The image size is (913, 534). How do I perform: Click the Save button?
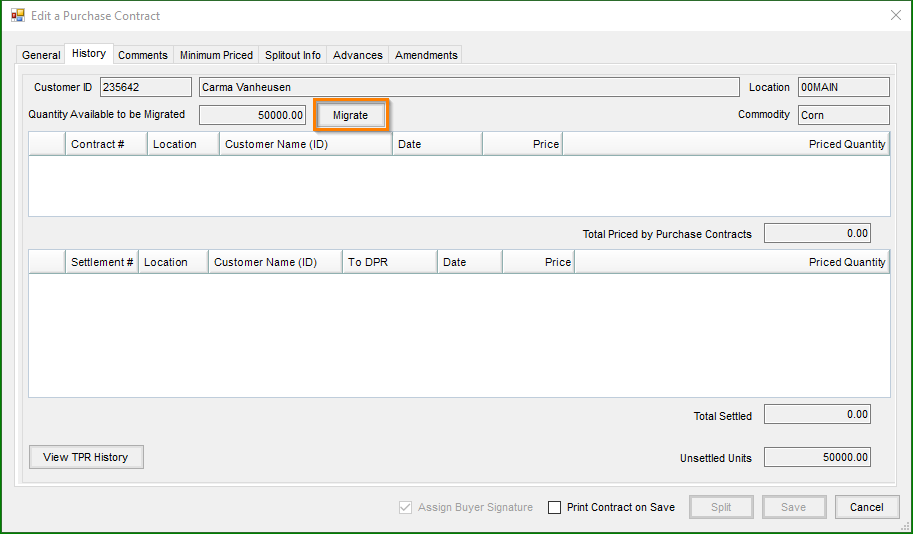point(794,507)
